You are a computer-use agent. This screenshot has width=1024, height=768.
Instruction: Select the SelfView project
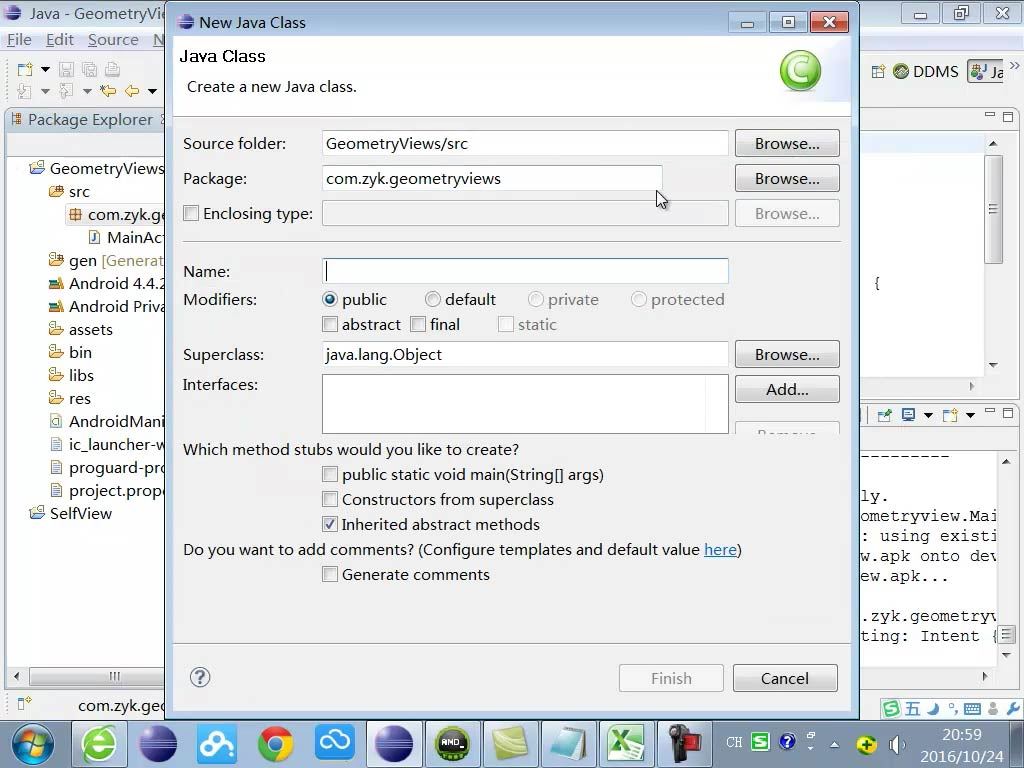tap(71, 513)
